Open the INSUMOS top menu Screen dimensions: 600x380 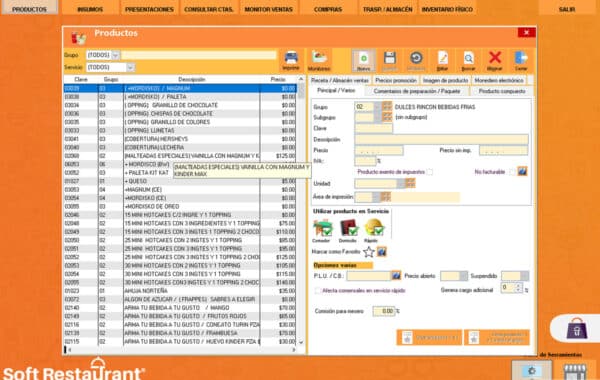[90, 9]
